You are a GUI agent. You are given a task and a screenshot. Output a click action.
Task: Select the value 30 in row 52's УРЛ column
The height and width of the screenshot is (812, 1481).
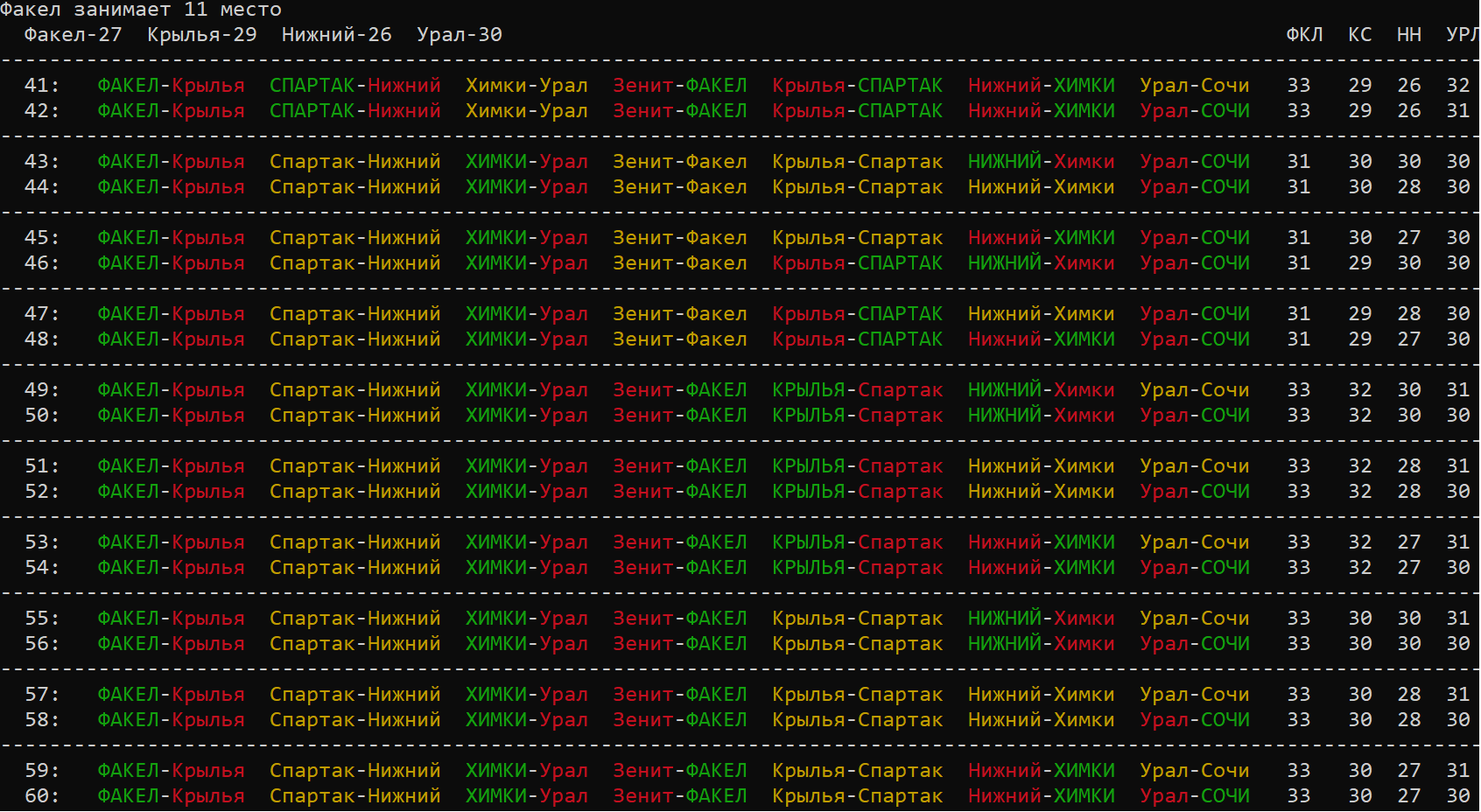(1458, 492)
